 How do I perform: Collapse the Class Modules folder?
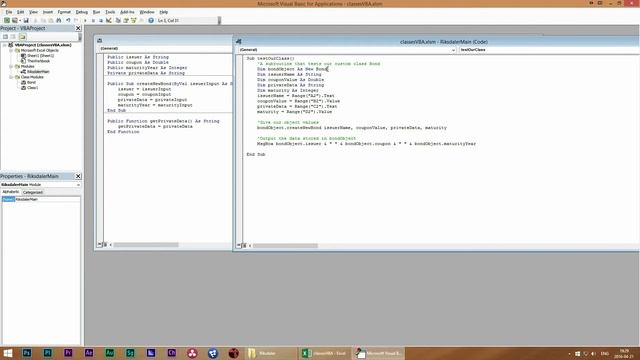(x=11, y=77)
